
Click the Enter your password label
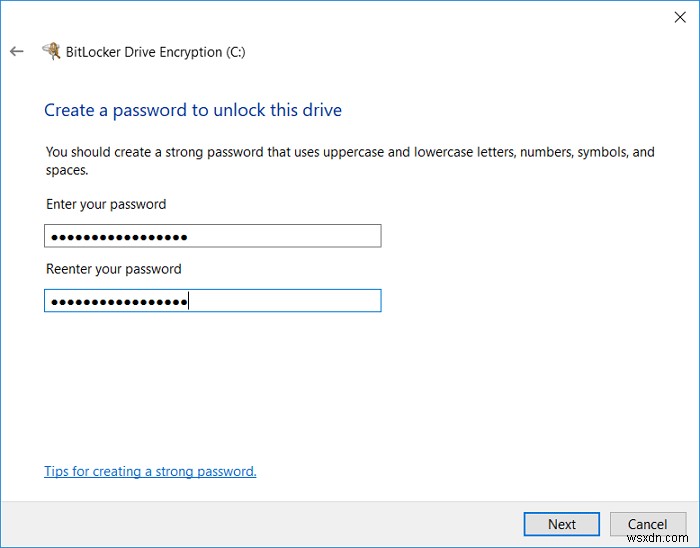pyautogui.click(x=106, y=204)
